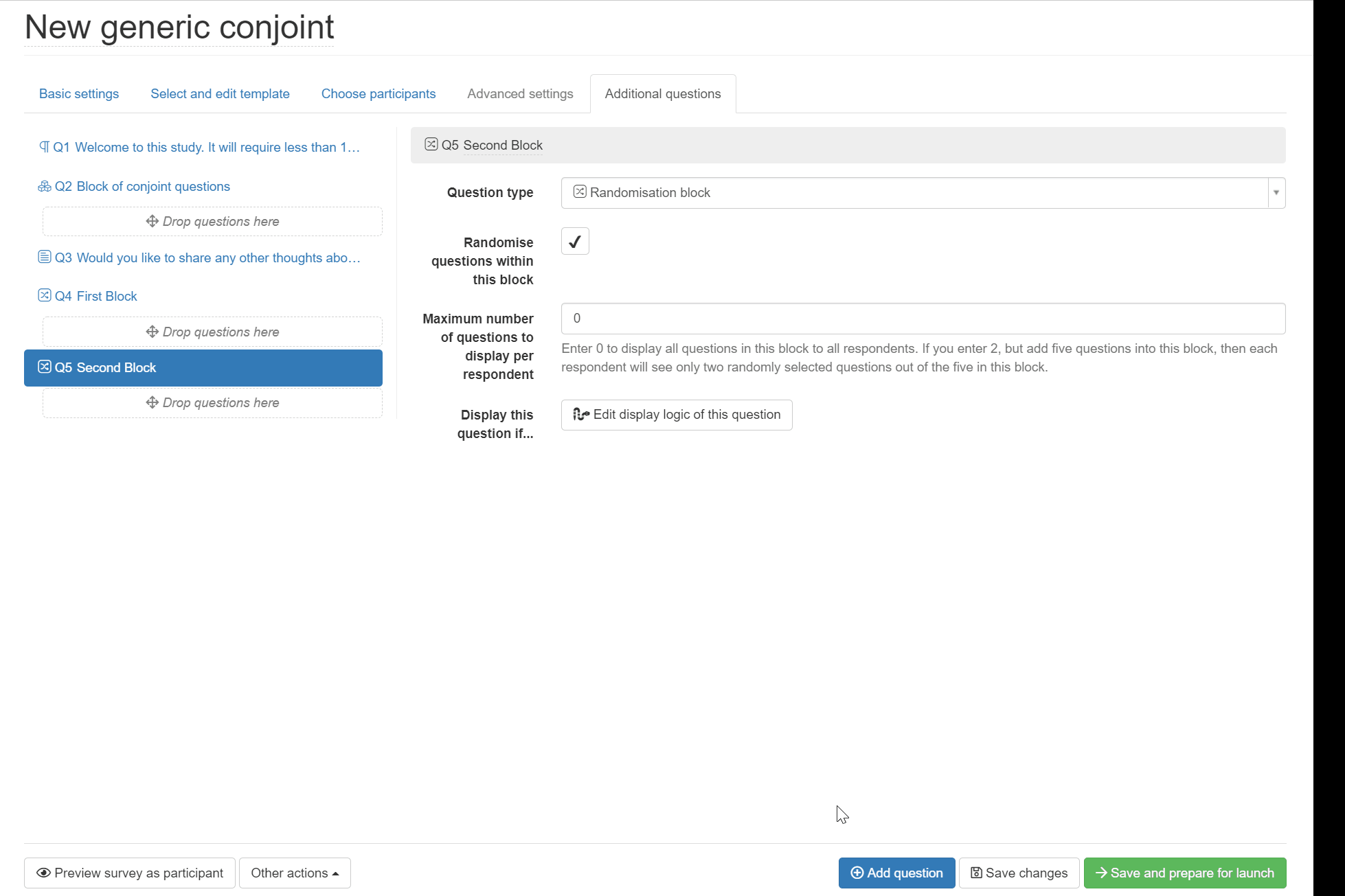Select Q5 Second Block in sidebar

point(203,367)
